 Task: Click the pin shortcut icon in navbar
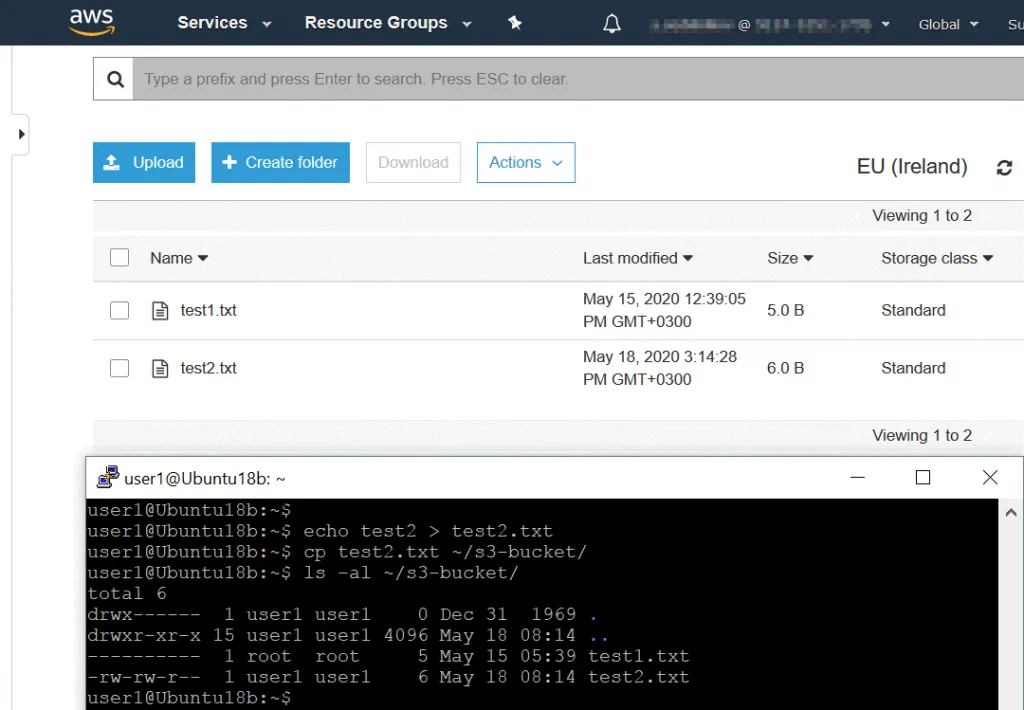pyautogui.click(x=515, y=23)
